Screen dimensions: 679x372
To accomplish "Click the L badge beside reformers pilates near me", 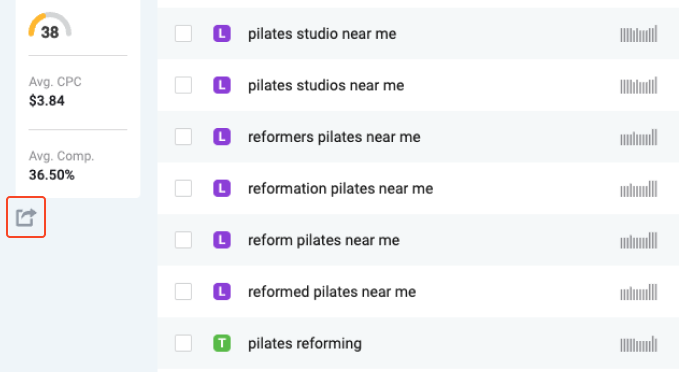I will pyautogui.click(x=222, y=137).
